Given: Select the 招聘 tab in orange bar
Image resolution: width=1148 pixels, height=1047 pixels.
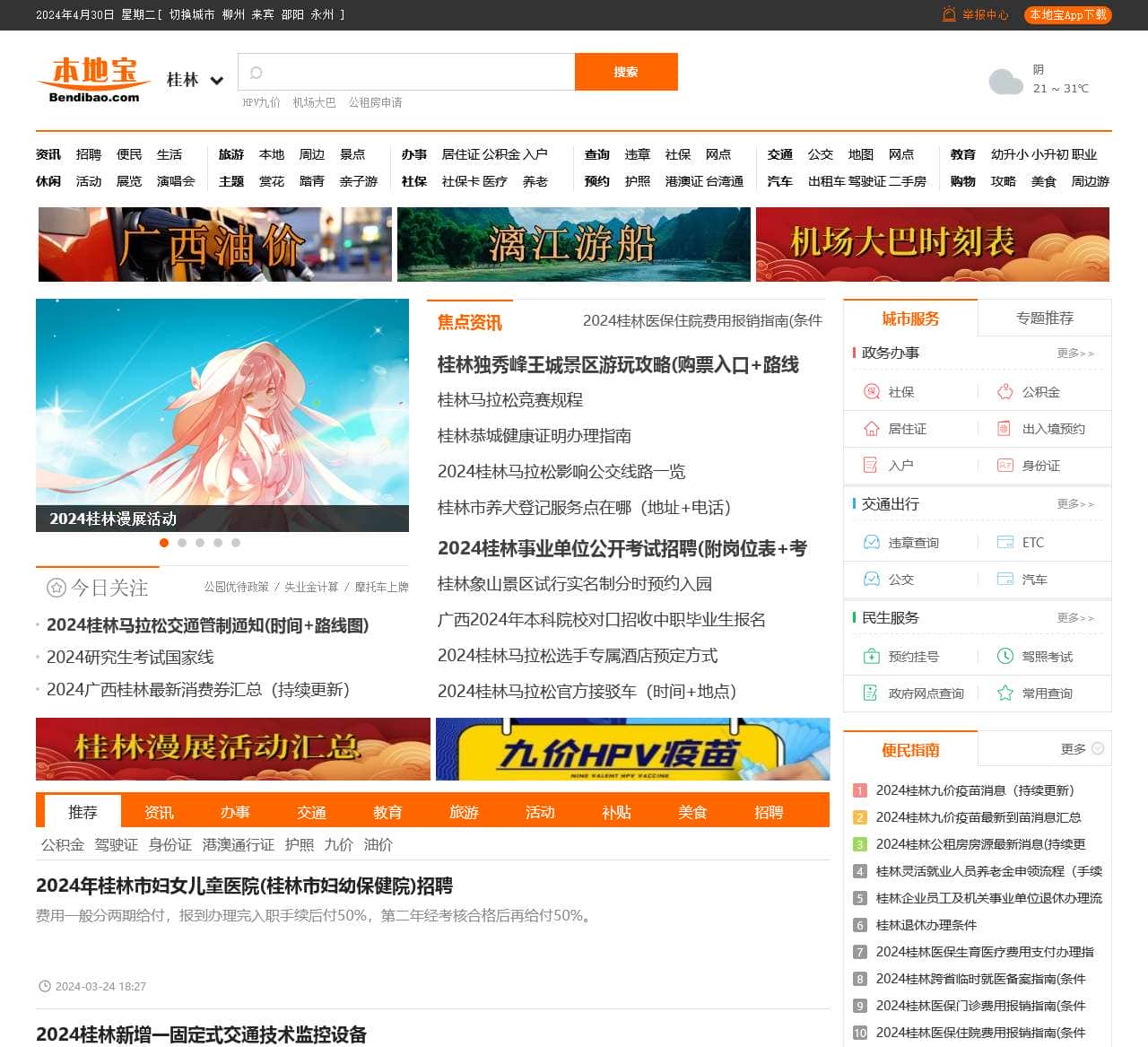Looking at the screenshot, I should [x=769, y=812].
